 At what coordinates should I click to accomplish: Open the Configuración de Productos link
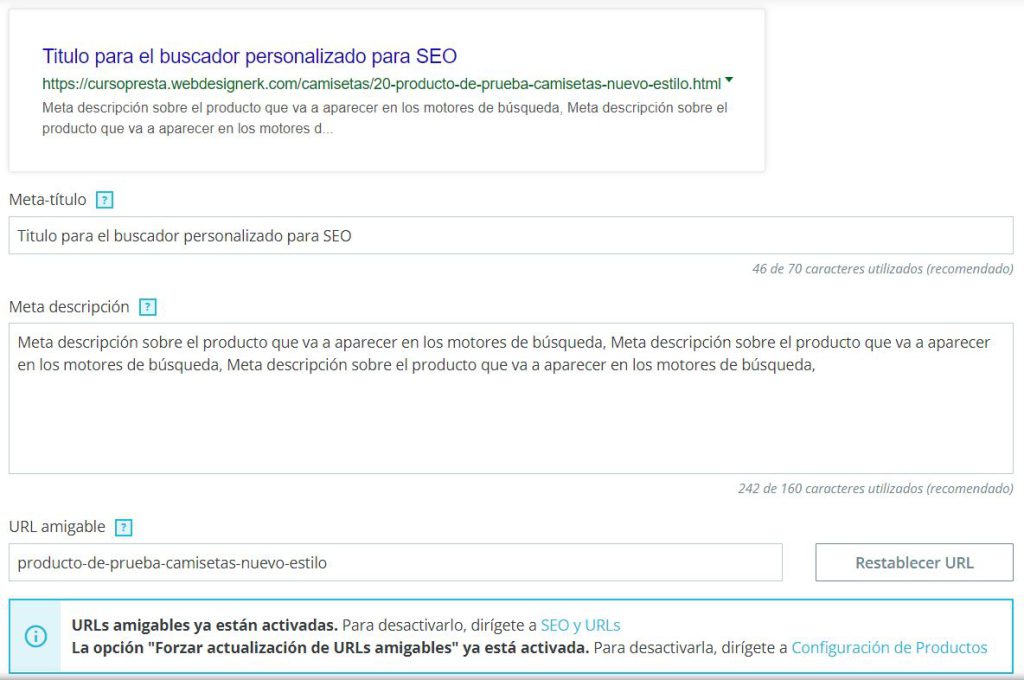889,647
